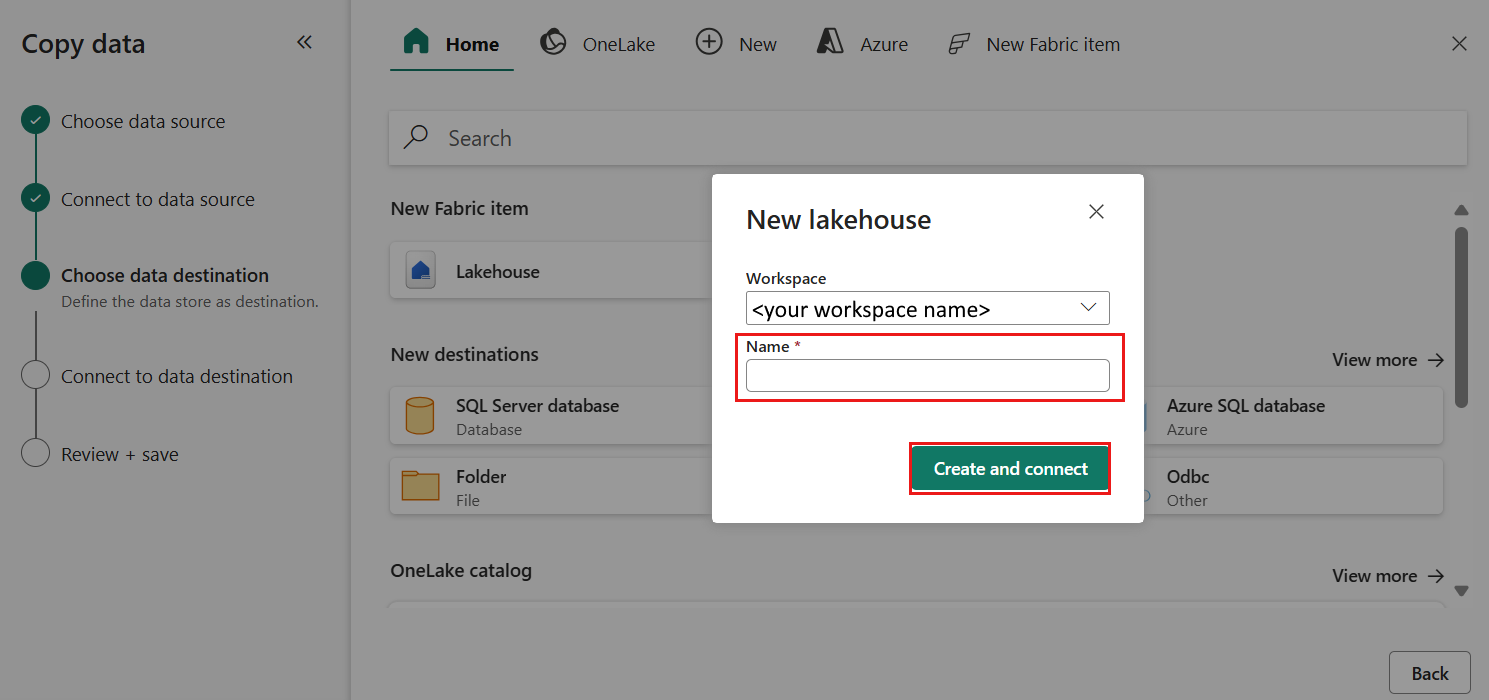Click the Azure tab logo icon
Screen dimensions: 1489x700
(x=831, y=42)
